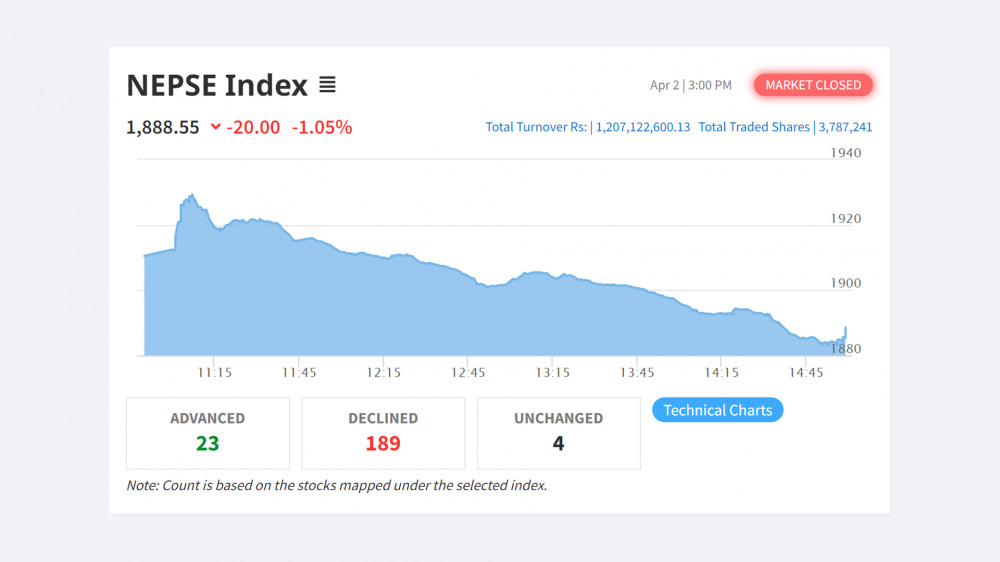Select the ADVANCED stocks box
Screen dimensions: 1000x562
tap(207, 433)
